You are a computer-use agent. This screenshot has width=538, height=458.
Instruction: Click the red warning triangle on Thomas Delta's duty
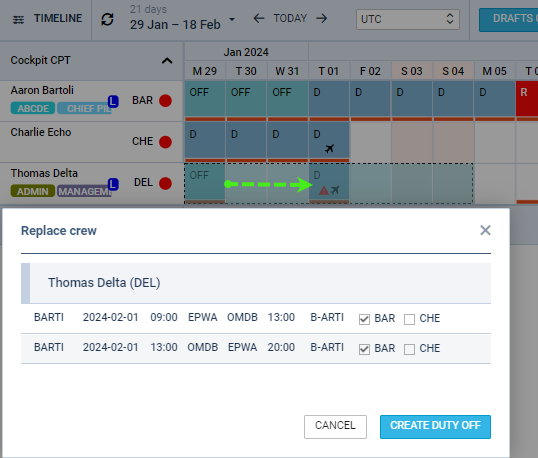(x=324, y=190)
